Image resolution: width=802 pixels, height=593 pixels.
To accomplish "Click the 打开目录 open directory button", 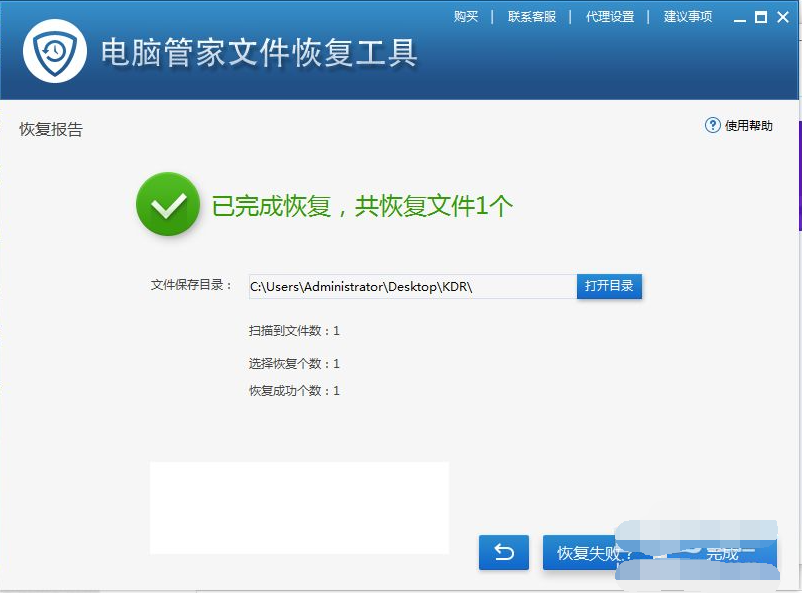I will coord(609,286).
